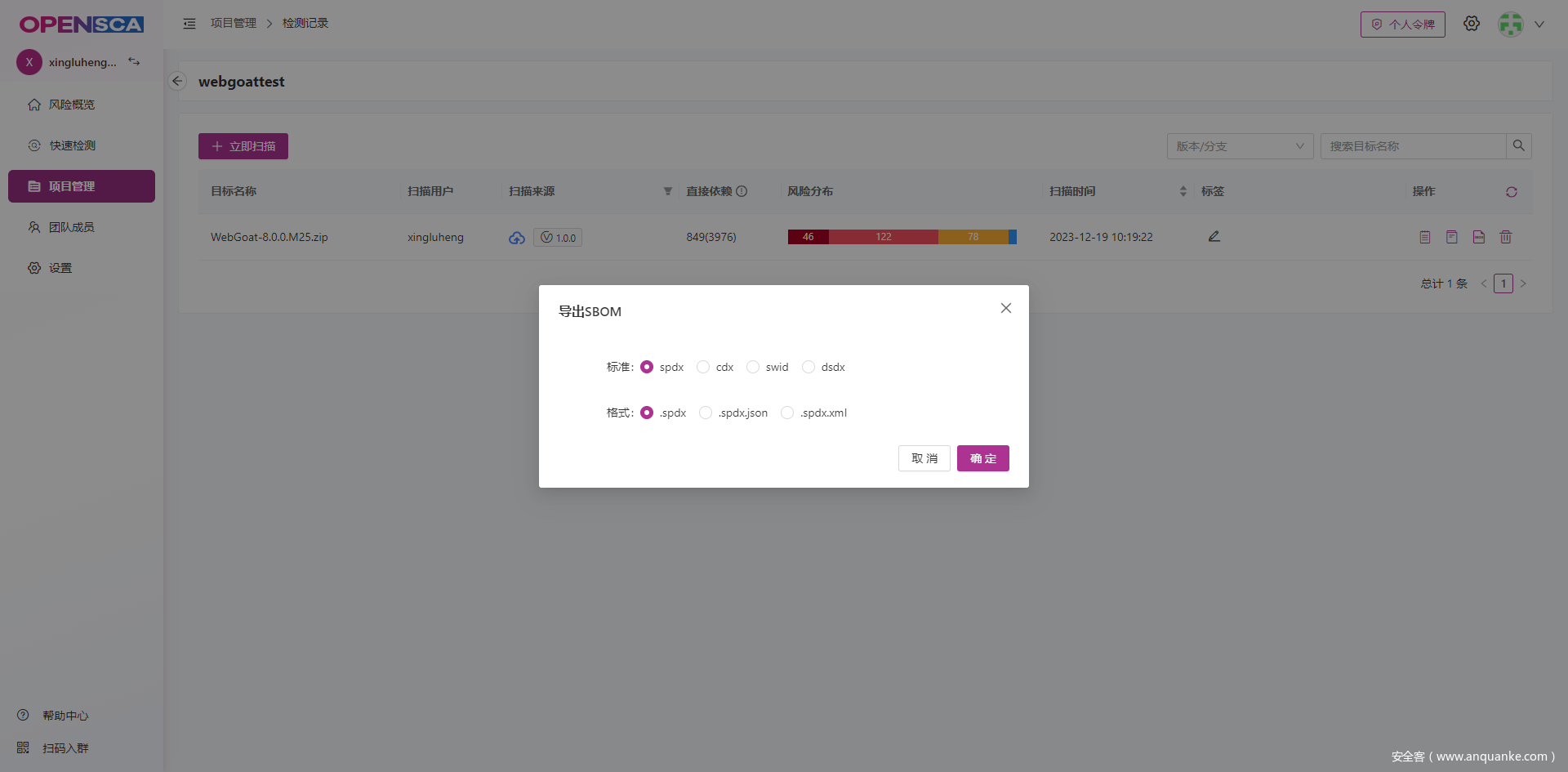1568x772 pixels.
Task: Open settings gear in top bar
Action: click(x=1471, y=24)
